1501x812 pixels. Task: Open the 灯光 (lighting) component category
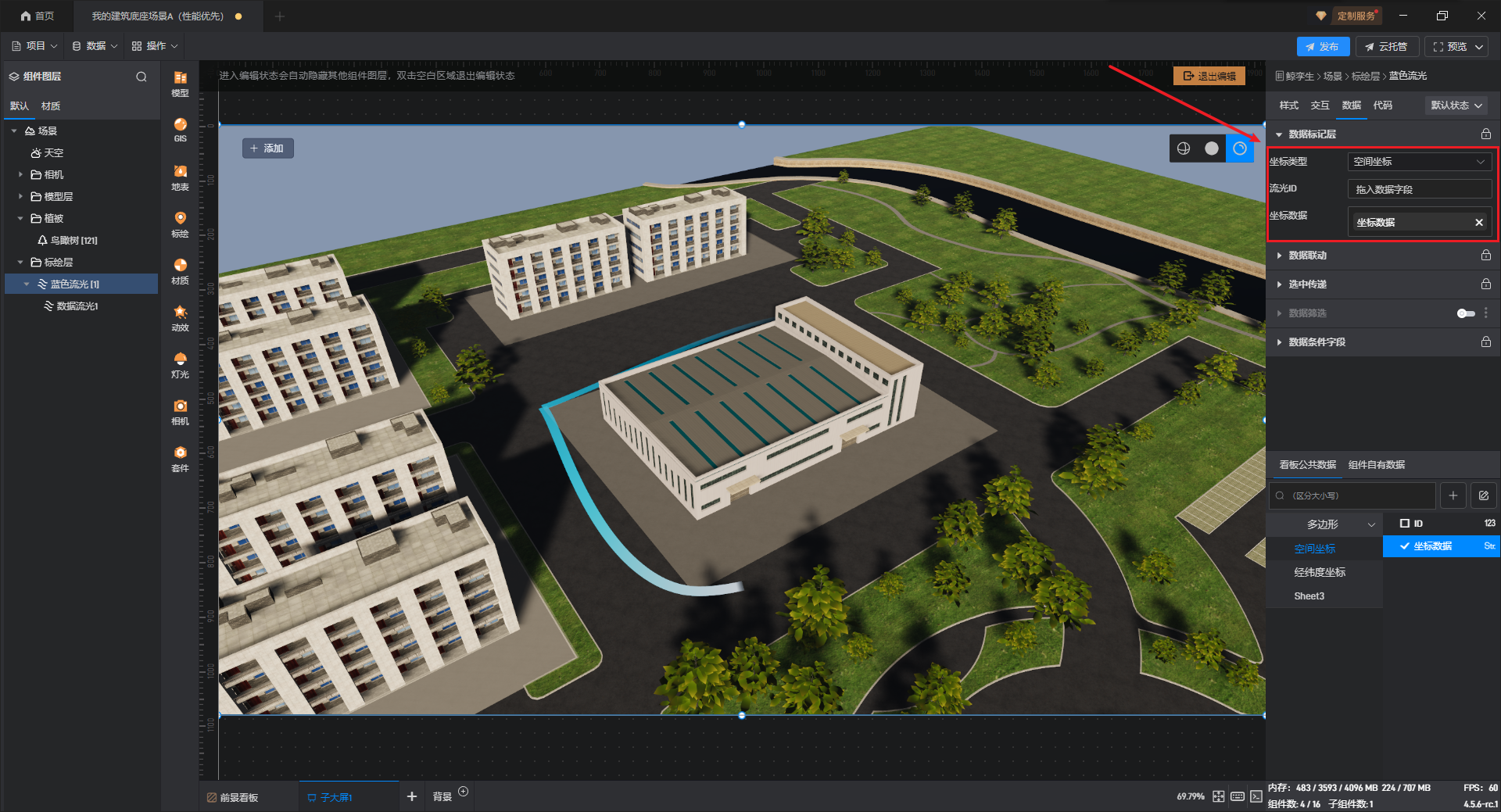coord(180,365)
